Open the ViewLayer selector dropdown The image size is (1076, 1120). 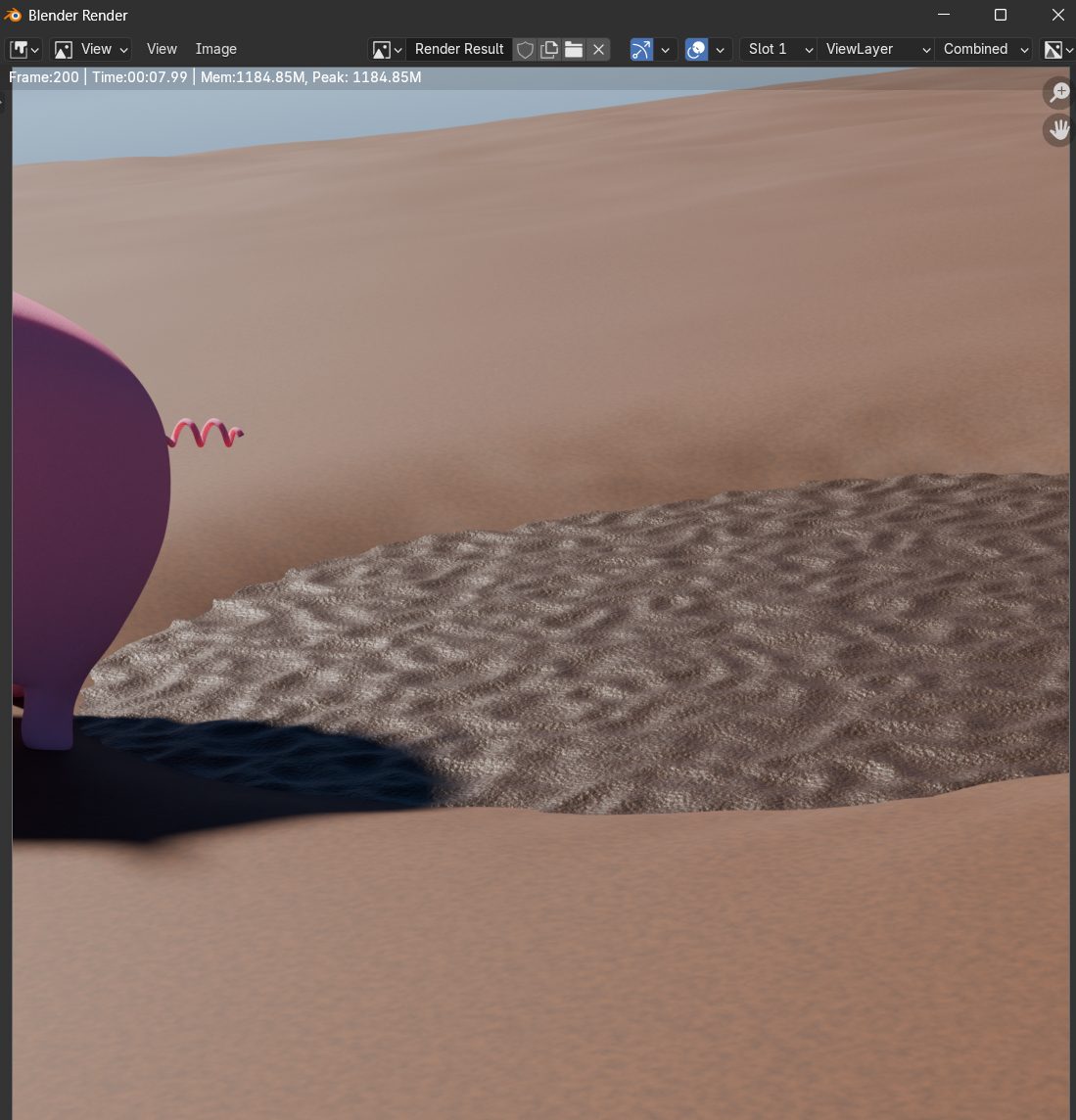(x=876, y=49)
